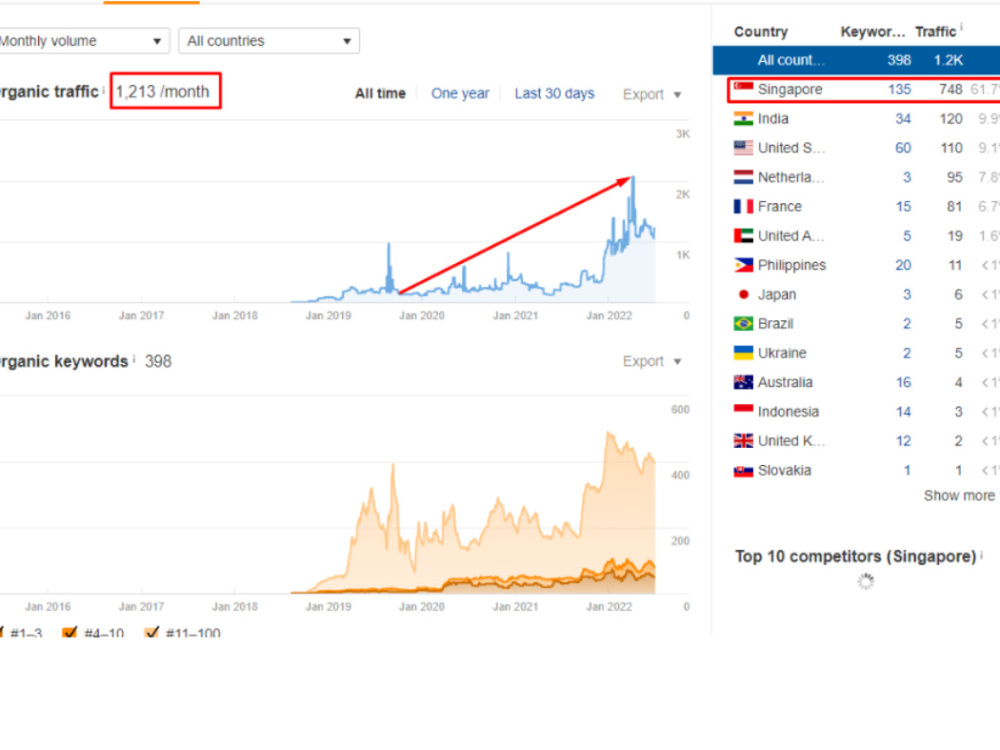The height and width of the screenshot is (750, 1000).
Task: Click the Ukraine flag icon
Action: pyautogui.click(x=743, y=353)
